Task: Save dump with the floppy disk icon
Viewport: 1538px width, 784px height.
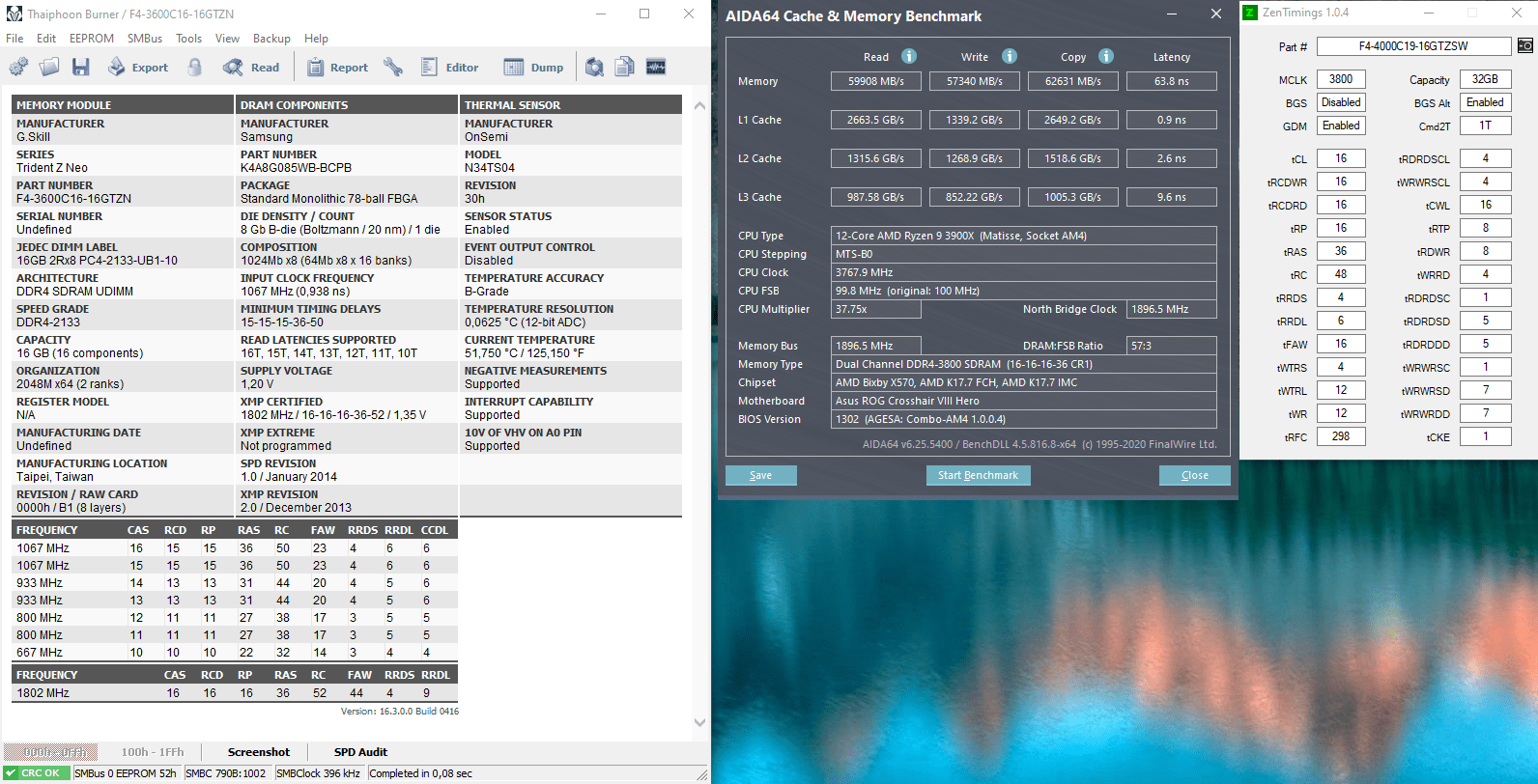Action: [81, 67]
